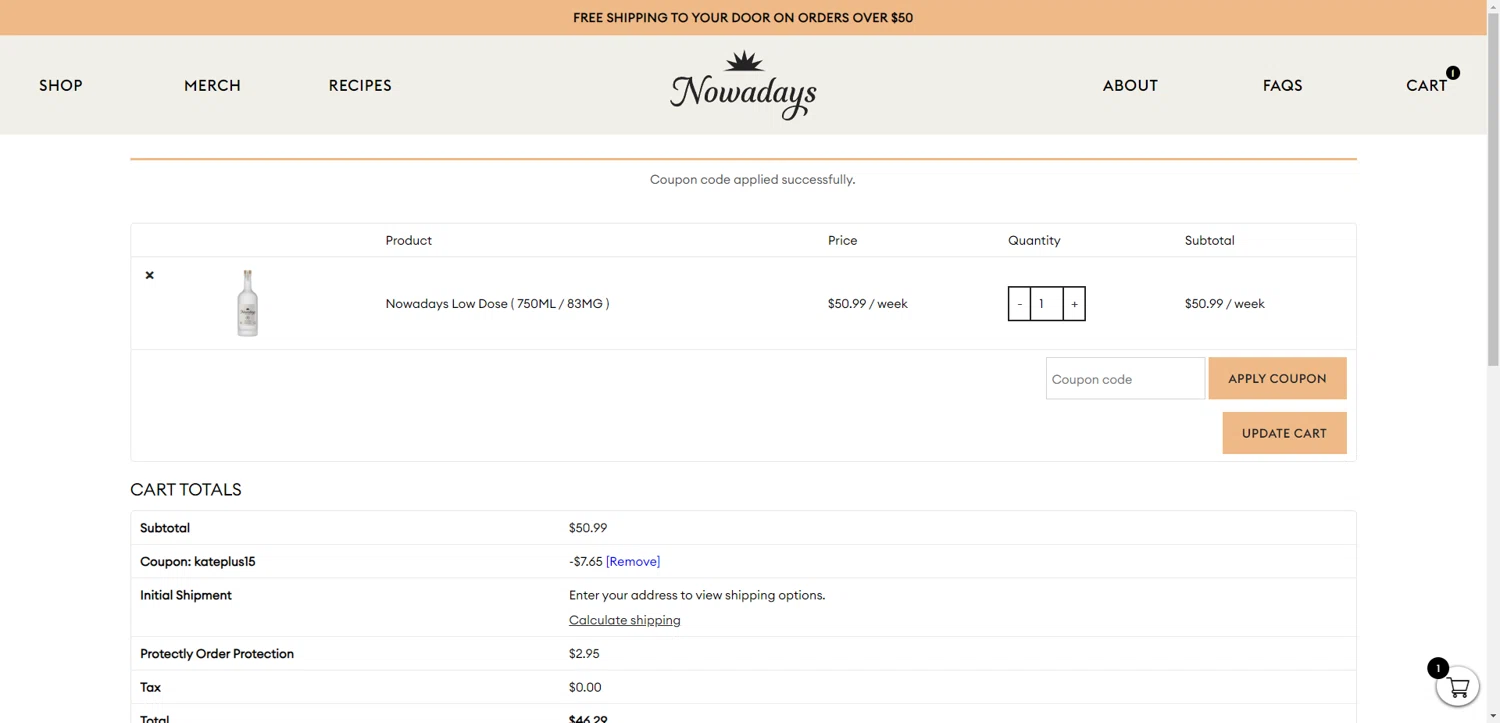1500x723 pixels.
Task: Select the Tax amount $0.00
Action: (585, 688)
